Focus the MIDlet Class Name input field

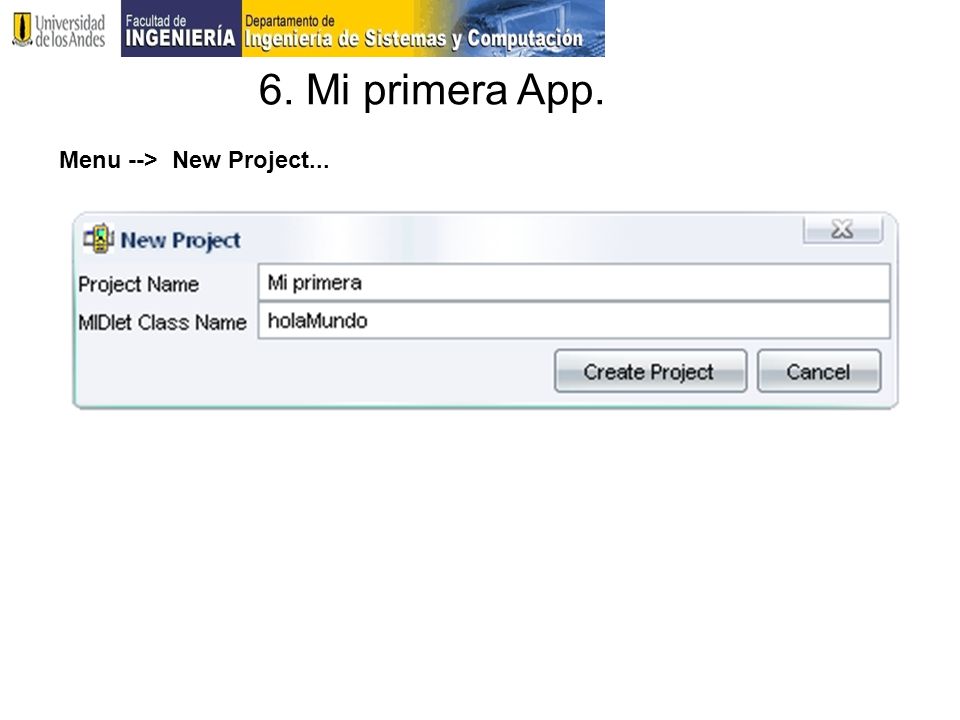574,320
